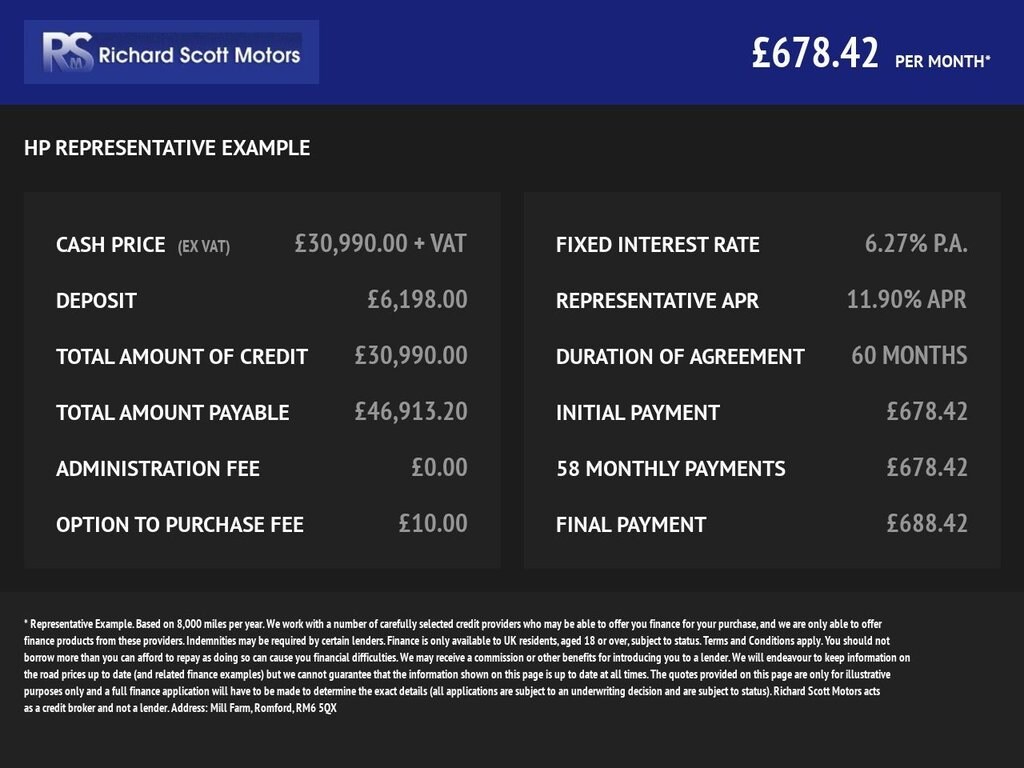Screen dimensions: 1024x768
Task: Select the Duration of Agreement 60 Months
Action: [x=909, y=356]
